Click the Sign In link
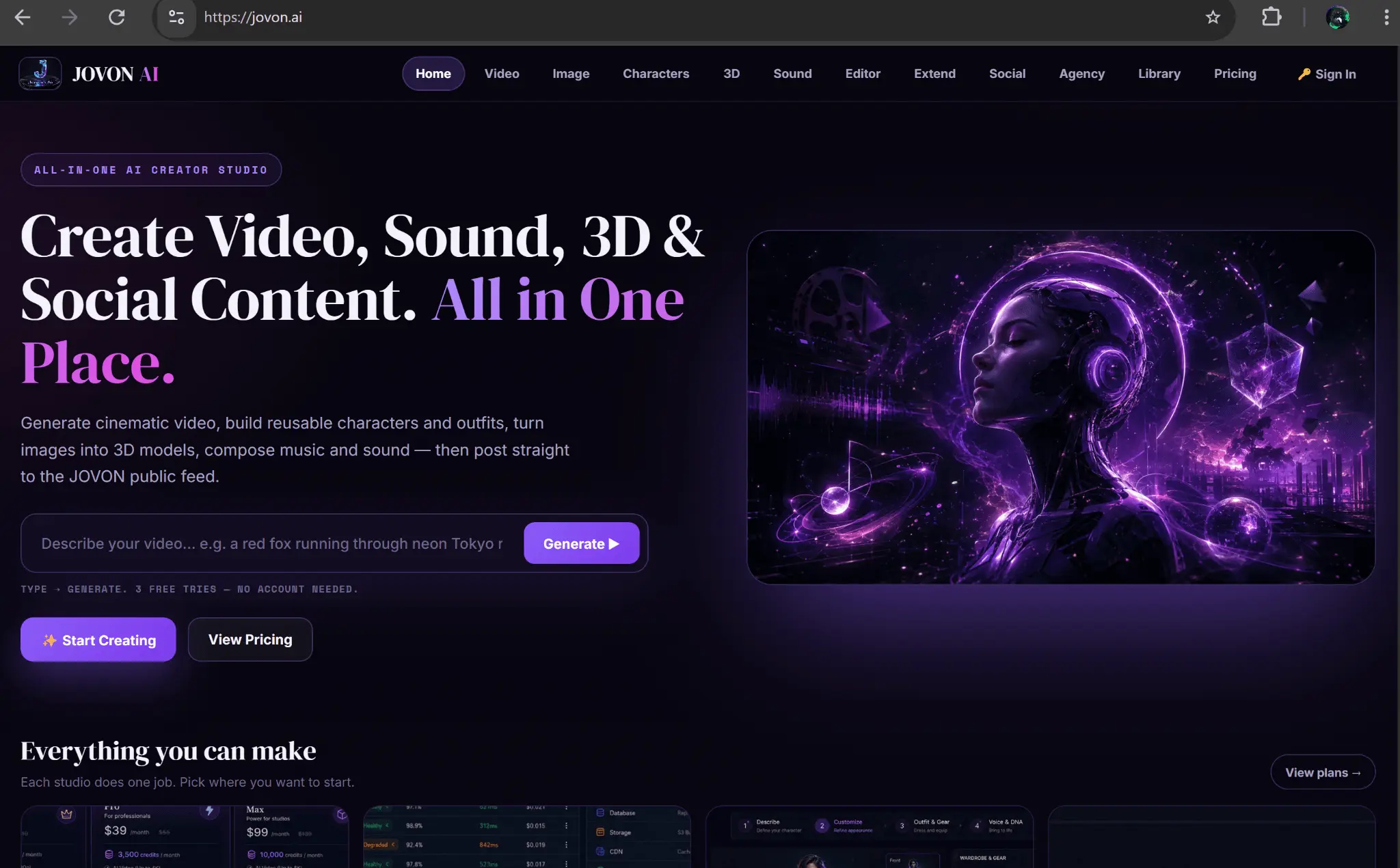This screenshot has height=868, width=1400. (x=1327, y=74)
